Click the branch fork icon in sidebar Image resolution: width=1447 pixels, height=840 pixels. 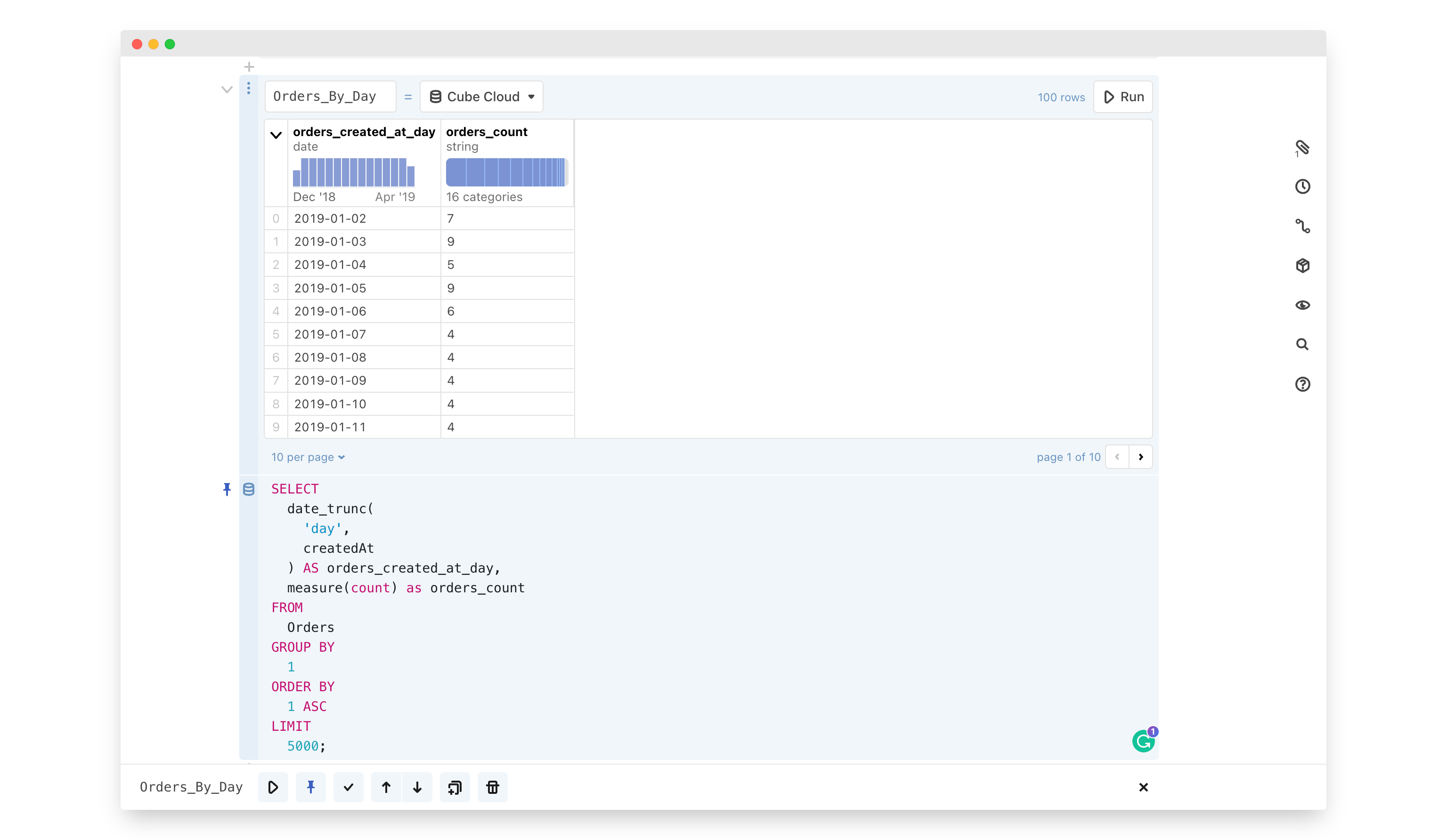point(1302,226)
